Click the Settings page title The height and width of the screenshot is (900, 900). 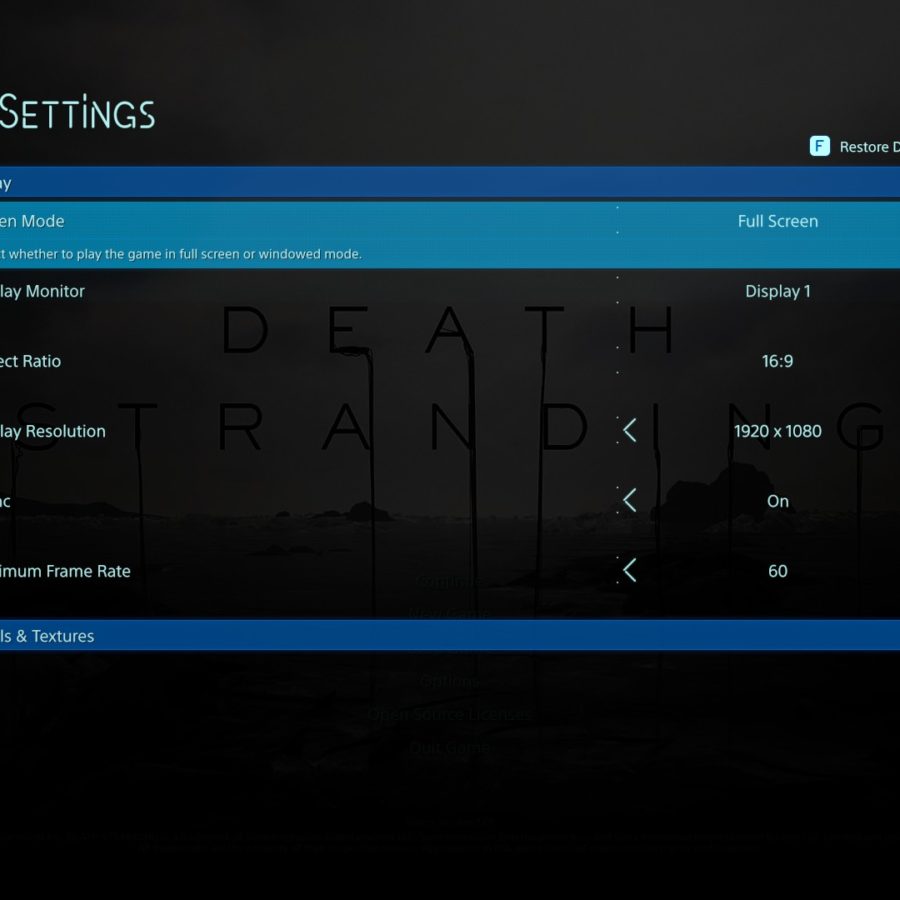click(x=77, y=111)
